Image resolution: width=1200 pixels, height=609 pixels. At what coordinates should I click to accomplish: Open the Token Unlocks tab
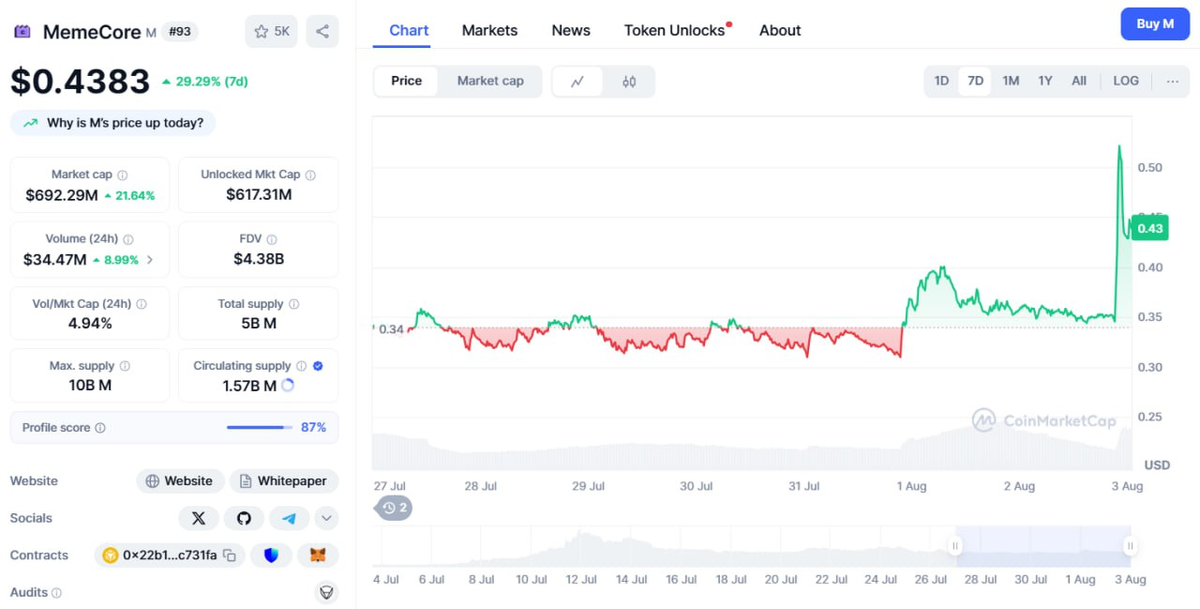(x=675, y=30)
